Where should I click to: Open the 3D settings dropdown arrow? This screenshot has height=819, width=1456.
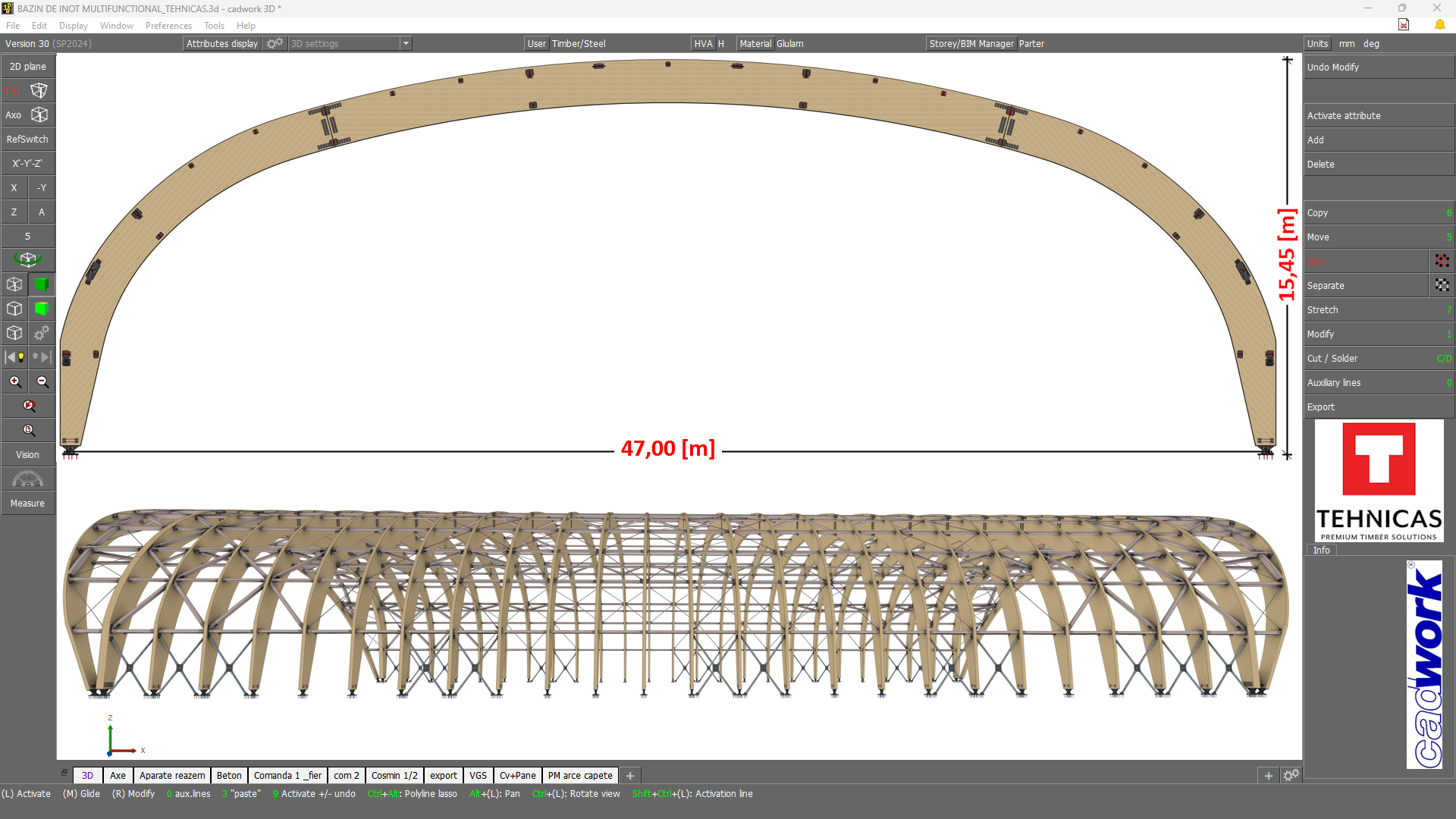click(x=406, y=44)
